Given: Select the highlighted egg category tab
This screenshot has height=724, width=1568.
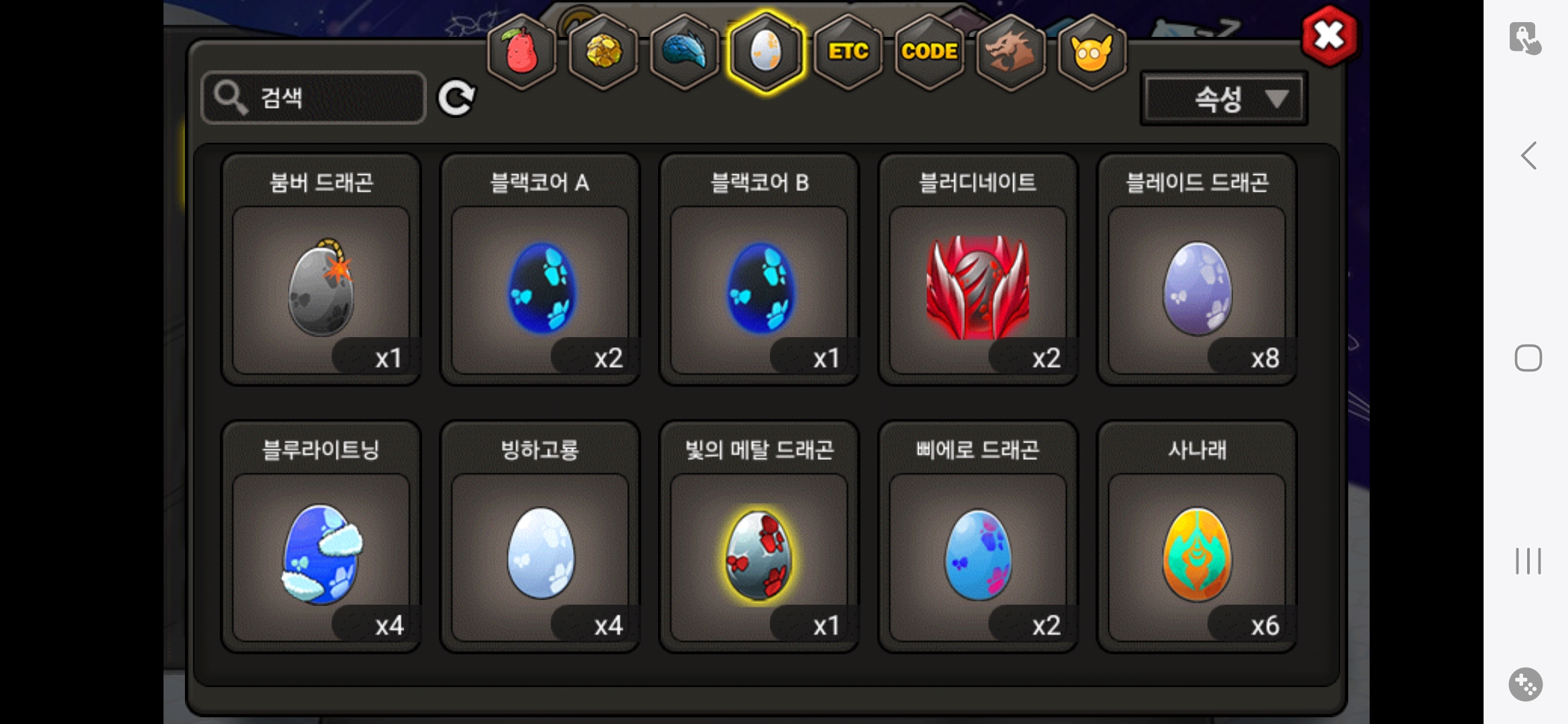Looking at the screenshot, I should point(766,52).
